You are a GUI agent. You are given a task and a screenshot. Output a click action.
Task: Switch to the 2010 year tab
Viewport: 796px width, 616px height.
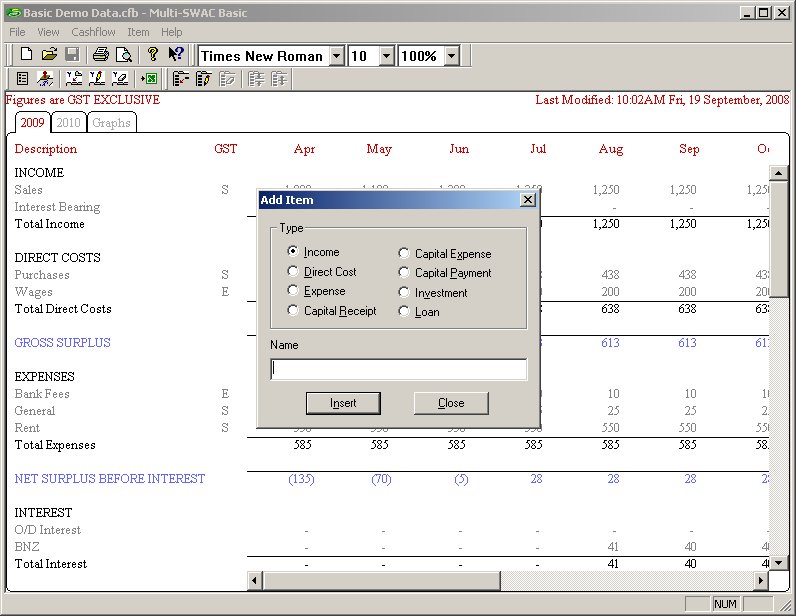(69, 122)
